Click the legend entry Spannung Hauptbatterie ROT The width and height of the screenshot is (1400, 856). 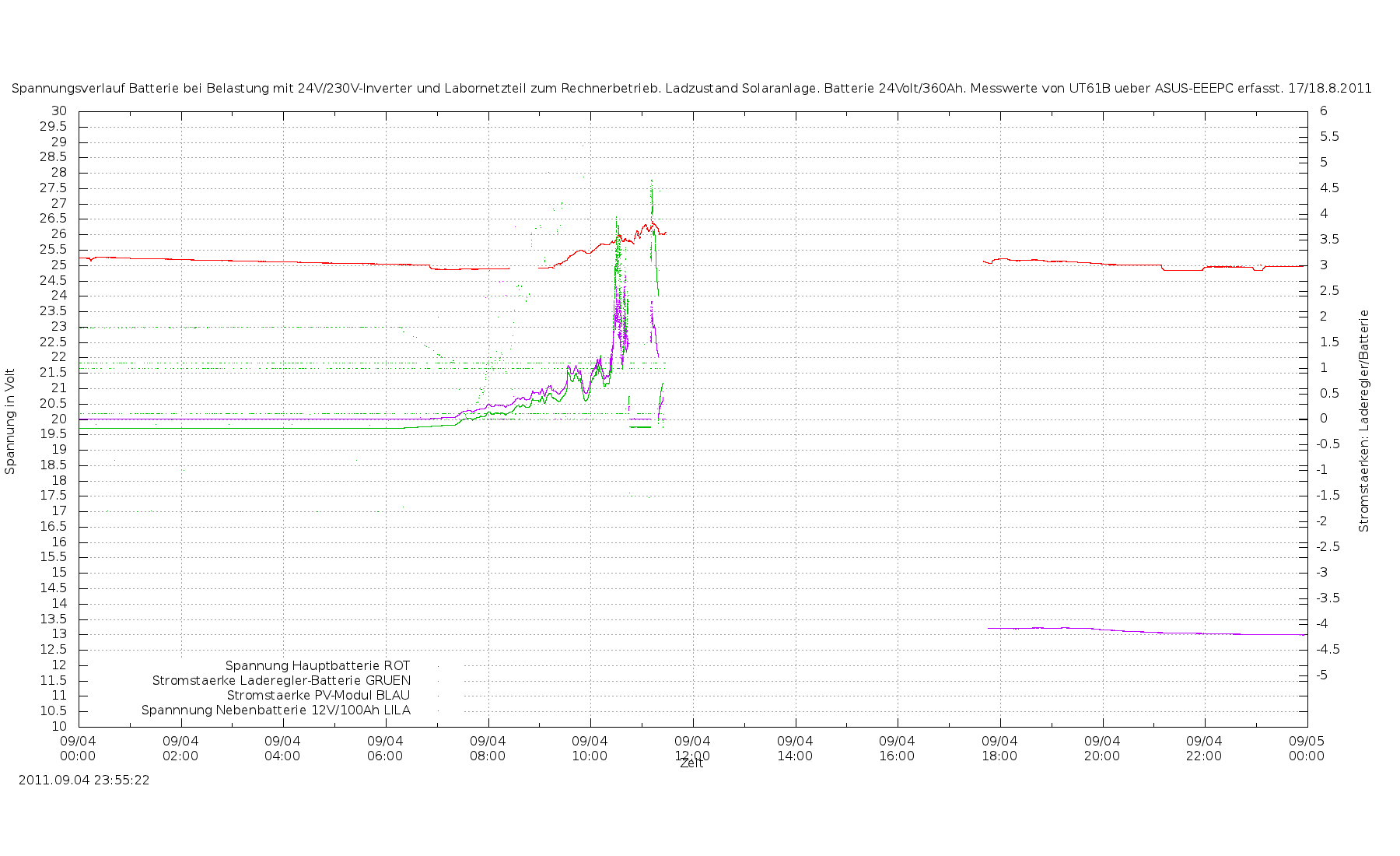[x=317, y=665]
